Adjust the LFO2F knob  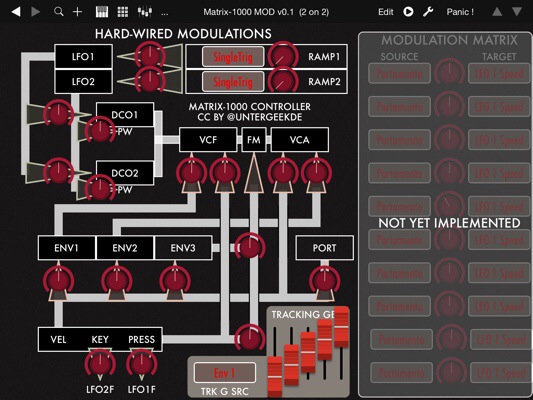[100, 364]
